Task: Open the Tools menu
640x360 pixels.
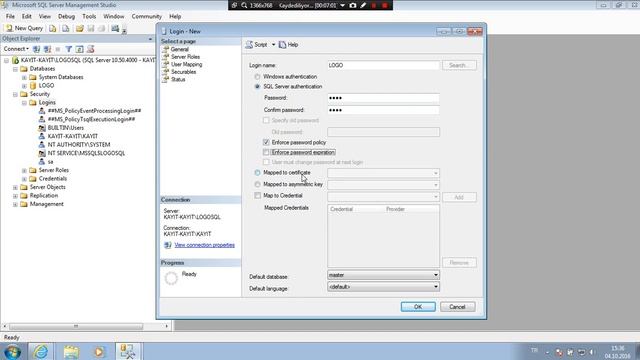Action: tap(89, 16)
